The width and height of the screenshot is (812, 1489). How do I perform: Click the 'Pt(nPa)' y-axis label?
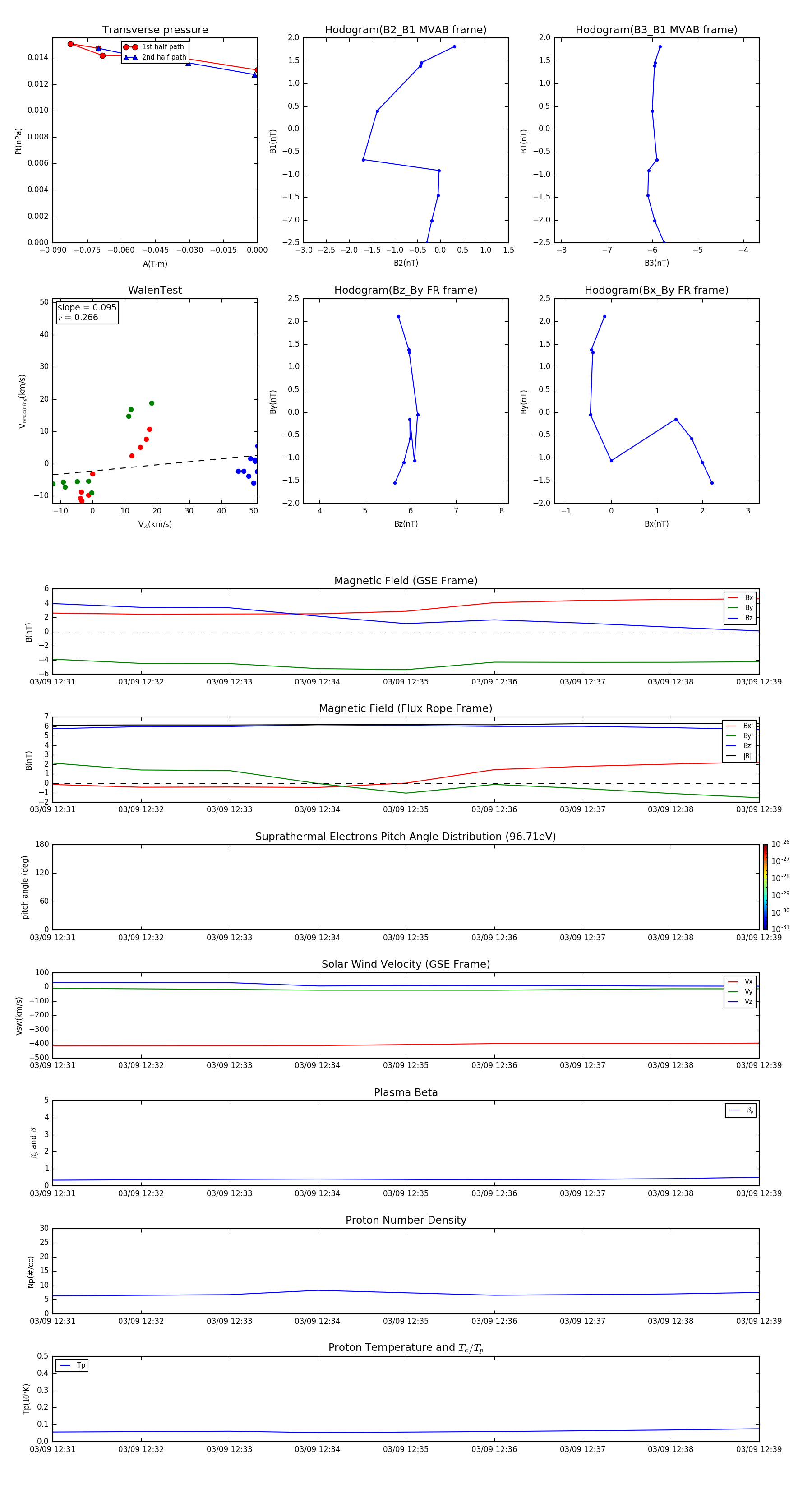[x=18, y=141]
